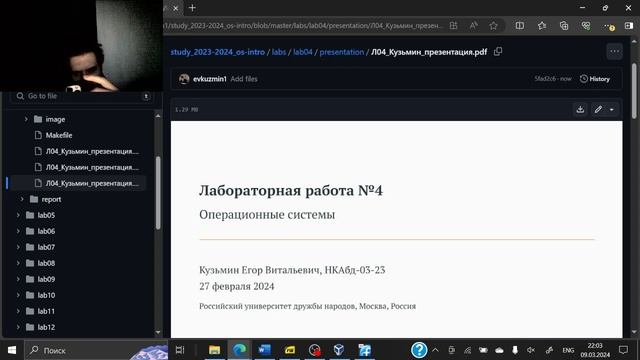Expand the lab06 folder
The image size is (640, 360).
[18, 231]
